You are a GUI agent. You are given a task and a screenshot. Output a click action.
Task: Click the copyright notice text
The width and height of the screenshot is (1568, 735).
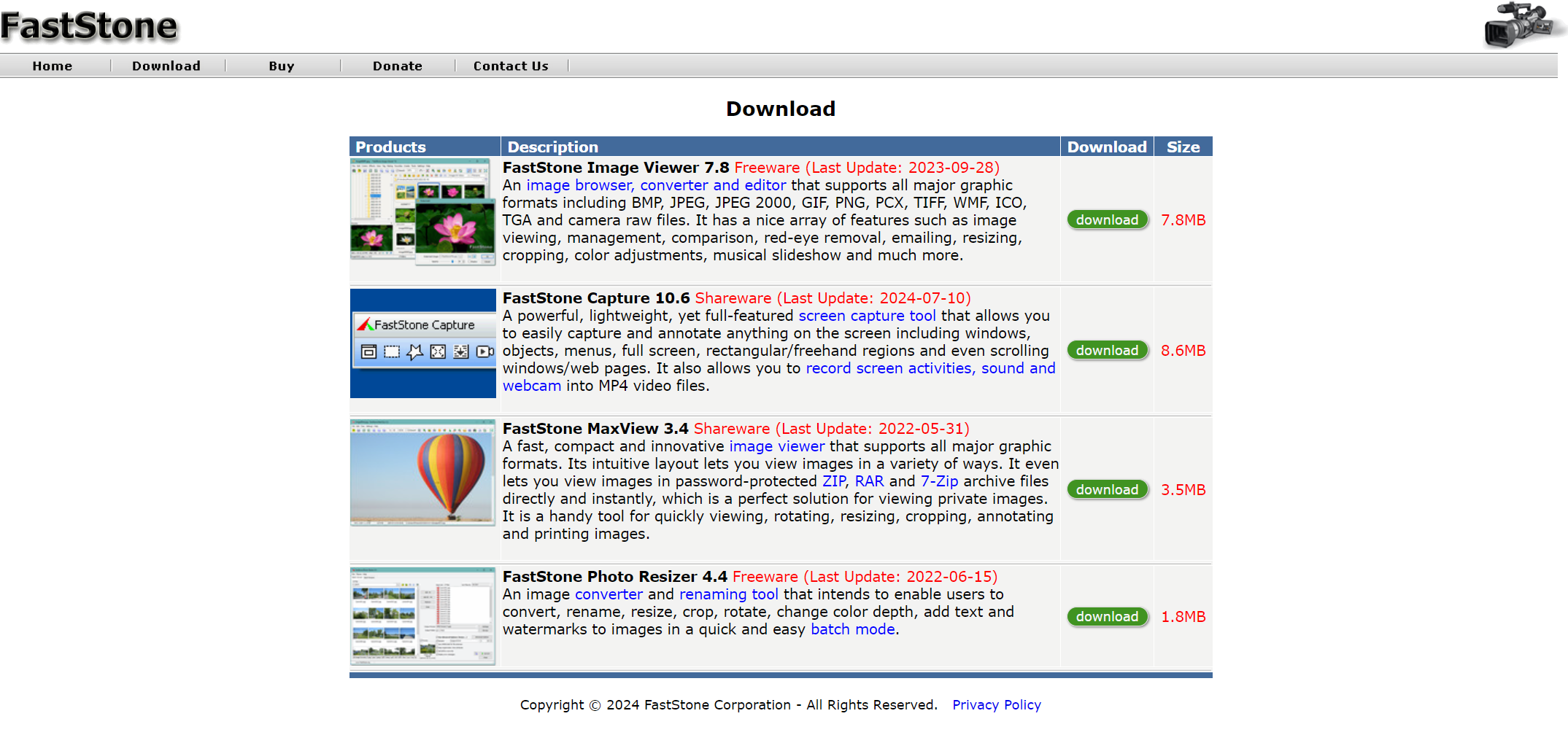pyautogui.click(x=729, y=704)
